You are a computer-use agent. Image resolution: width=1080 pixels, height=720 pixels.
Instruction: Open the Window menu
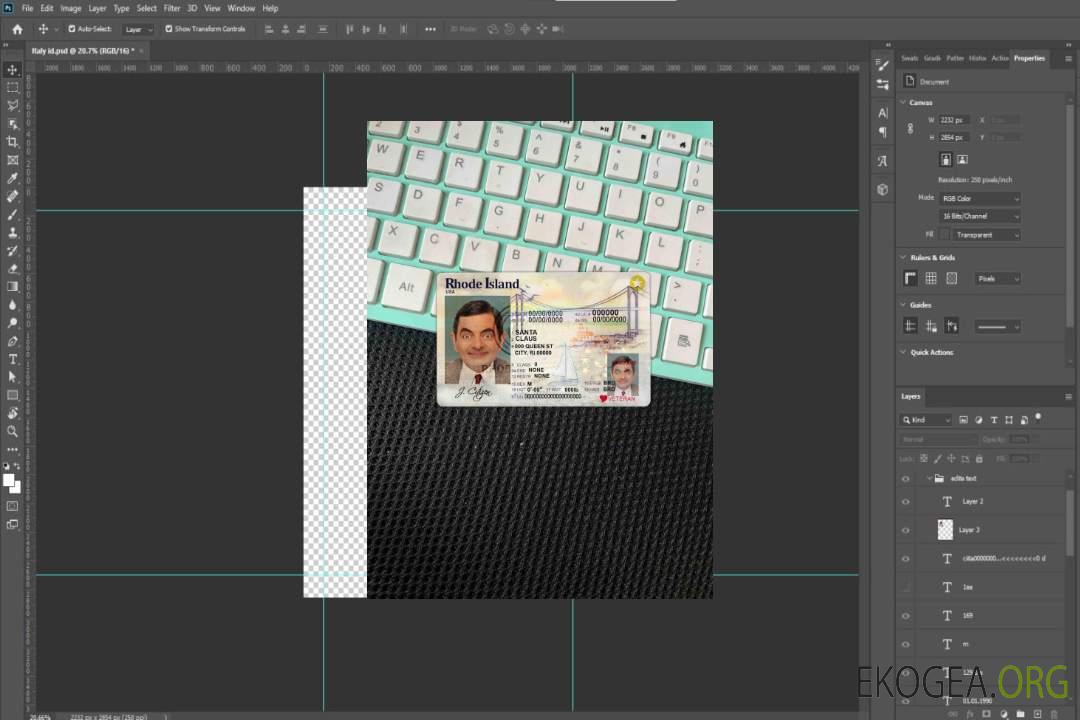click(241, 8)
